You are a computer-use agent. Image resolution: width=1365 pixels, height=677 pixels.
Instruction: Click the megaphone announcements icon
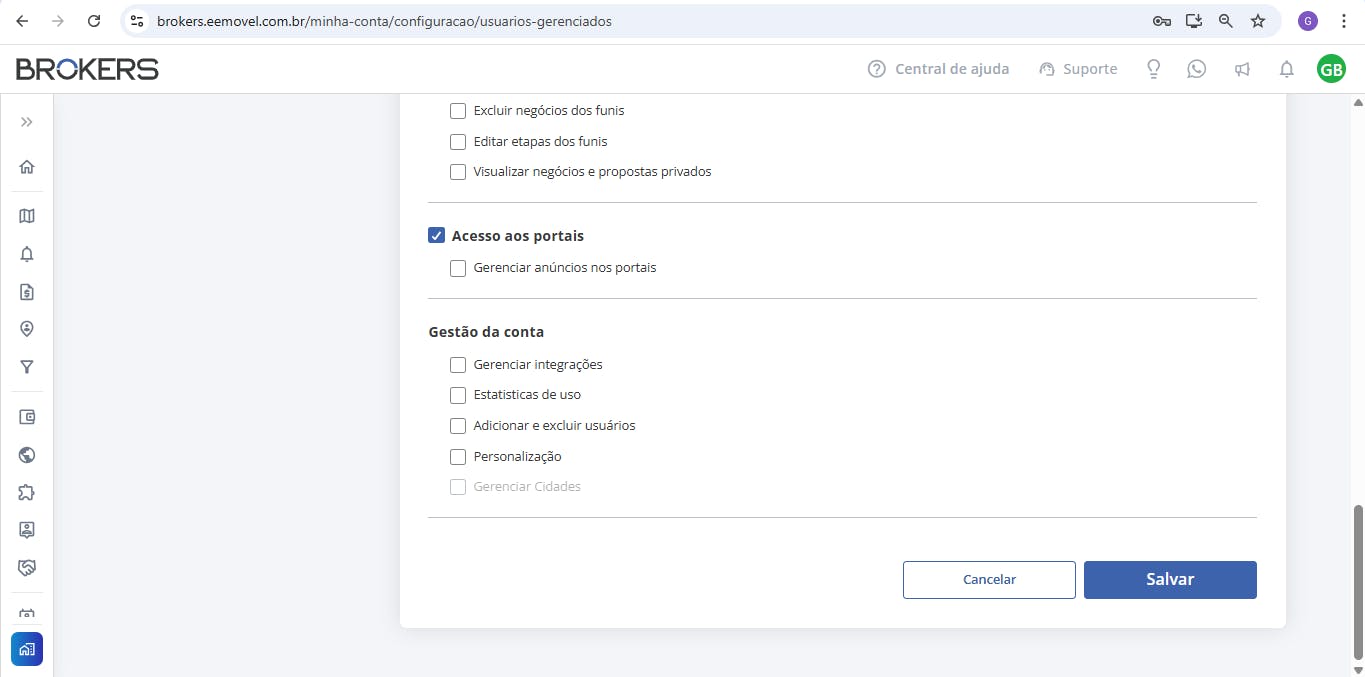pos(1242,69)
